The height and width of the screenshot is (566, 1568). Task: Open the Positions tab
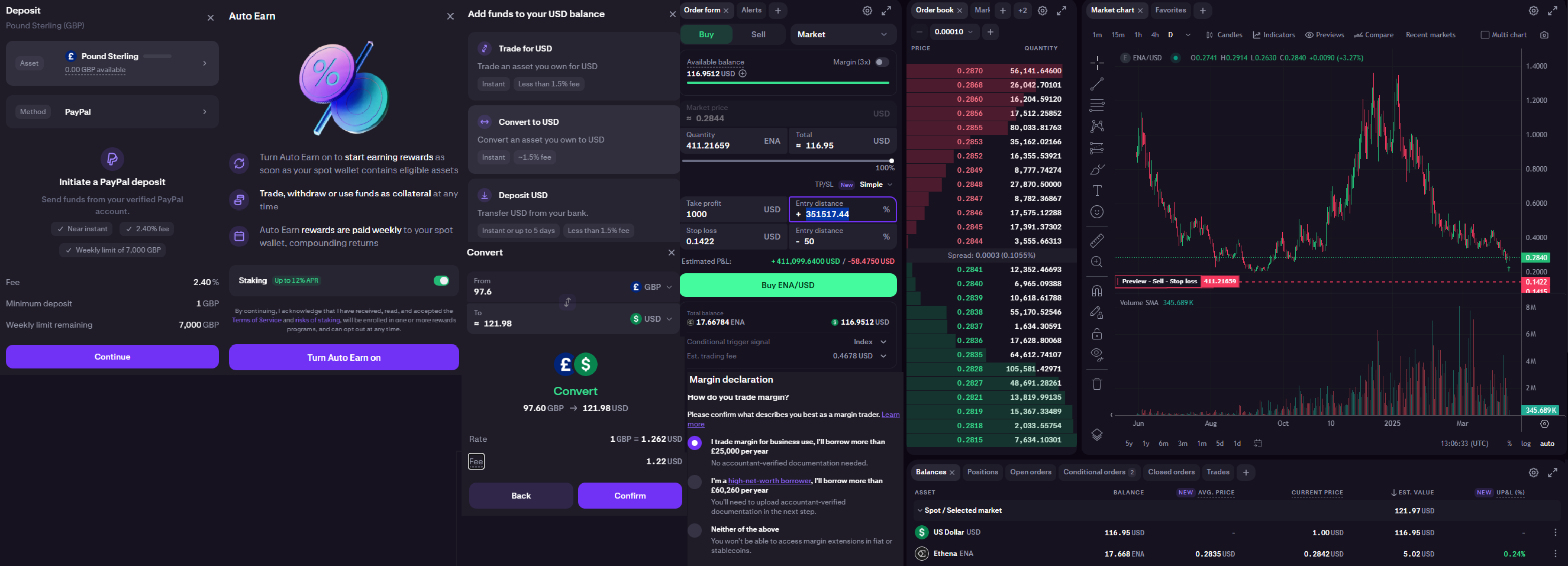pyautogui.click(x=982, y=473)
